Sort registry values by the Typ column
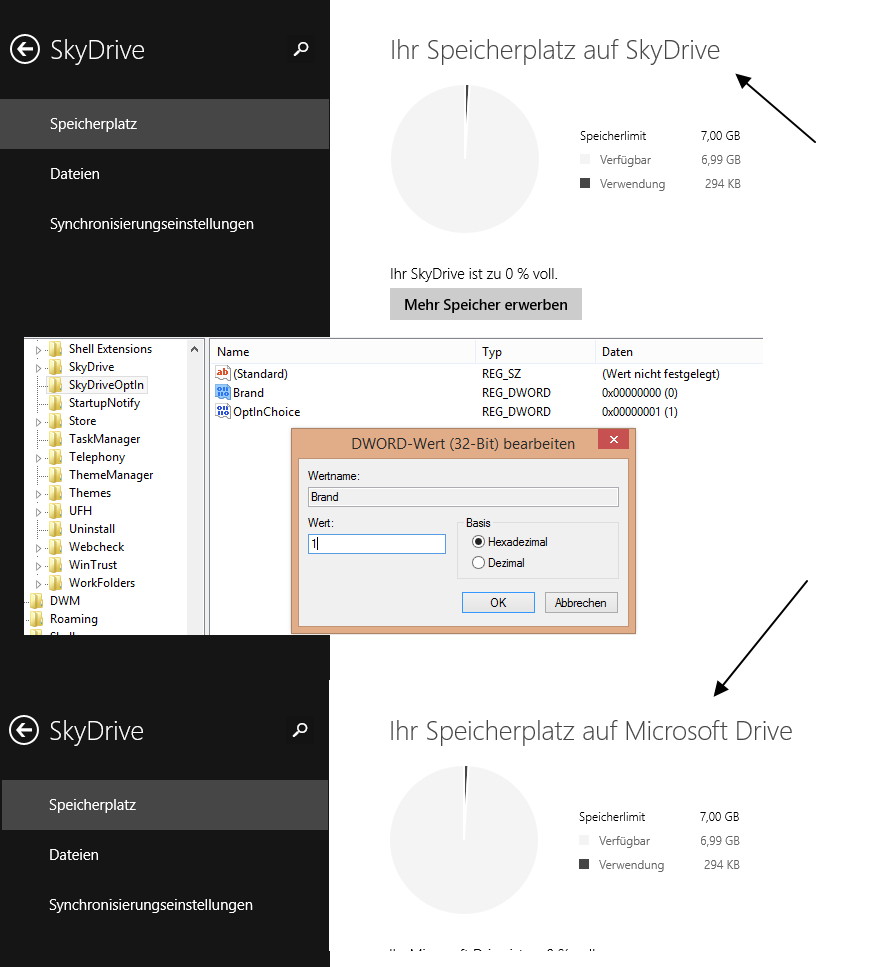 (535, 352)
